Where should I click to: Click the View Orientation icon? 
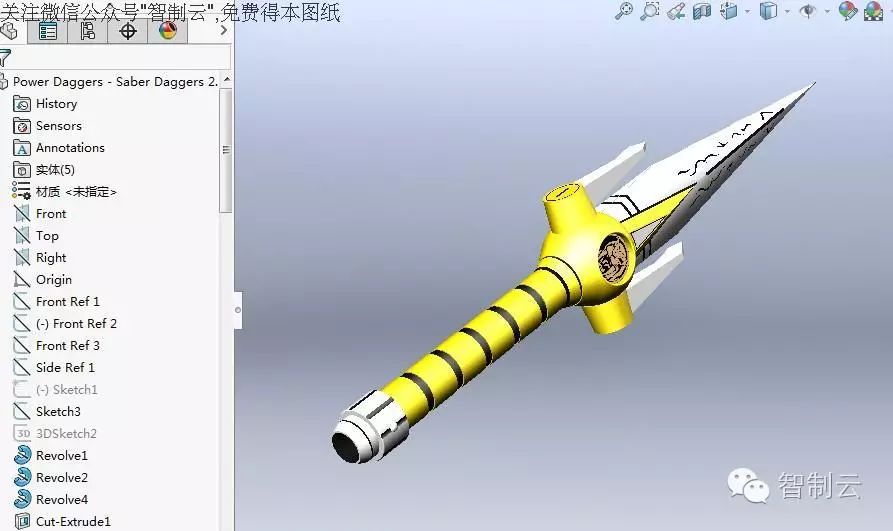(728, 11)
